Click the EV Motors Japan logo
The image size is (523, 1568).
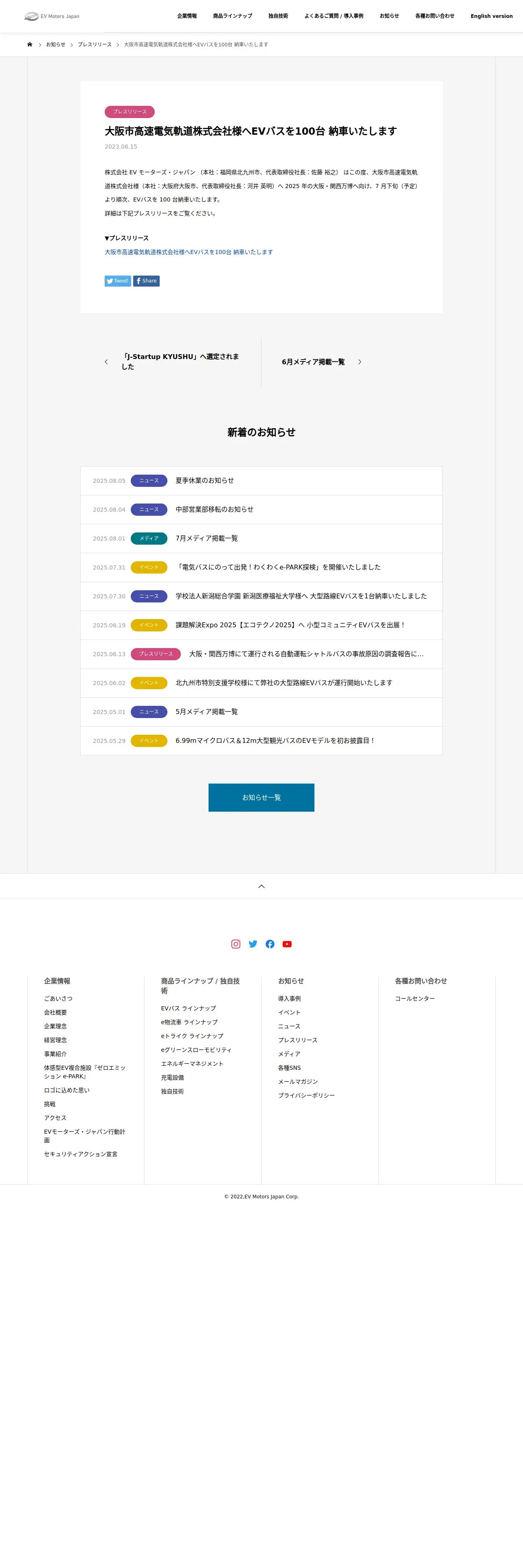[x=52, y=16]
